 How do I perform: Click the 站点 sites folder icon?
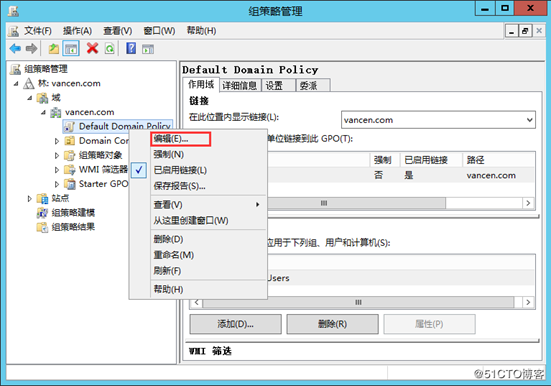pos(43,199)
